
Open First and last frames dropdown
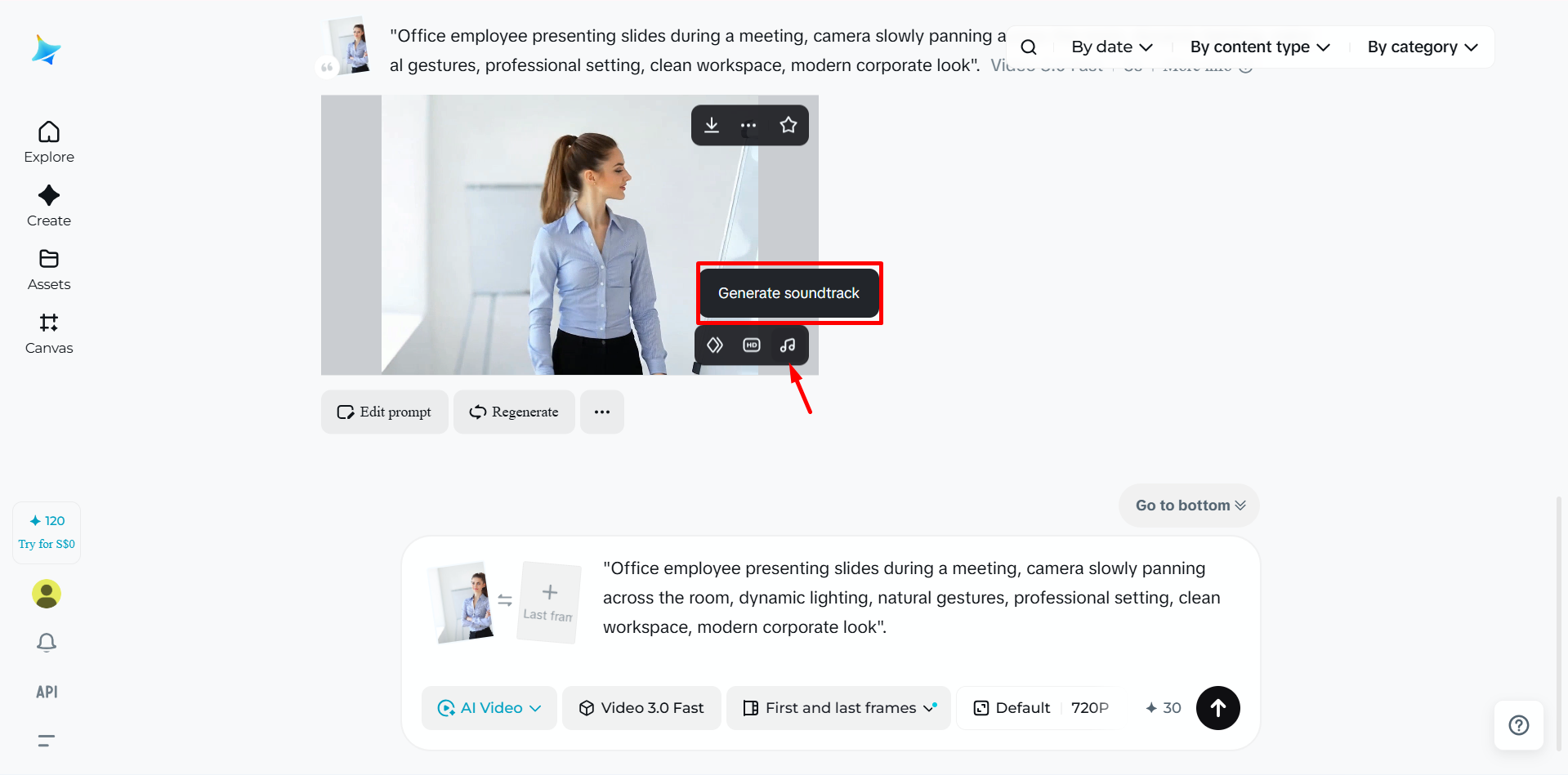(x=839, y=708)
